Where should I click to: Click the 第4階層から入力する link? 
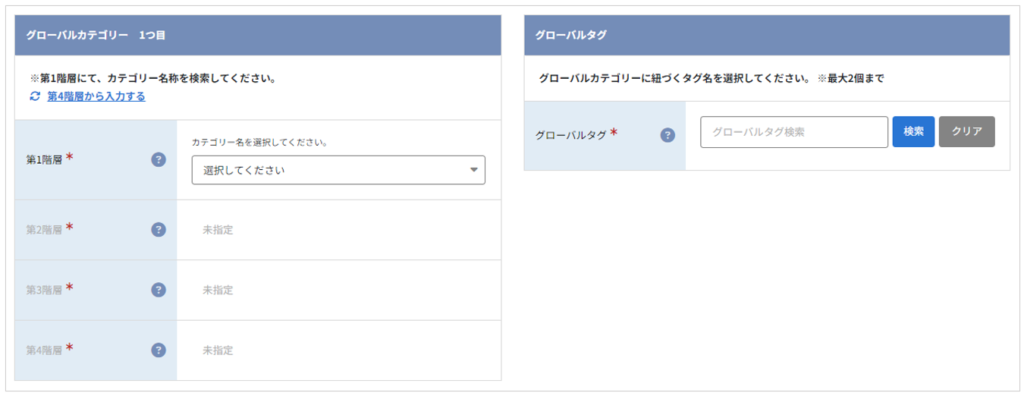pyautogui.click(x=96, y=96)
